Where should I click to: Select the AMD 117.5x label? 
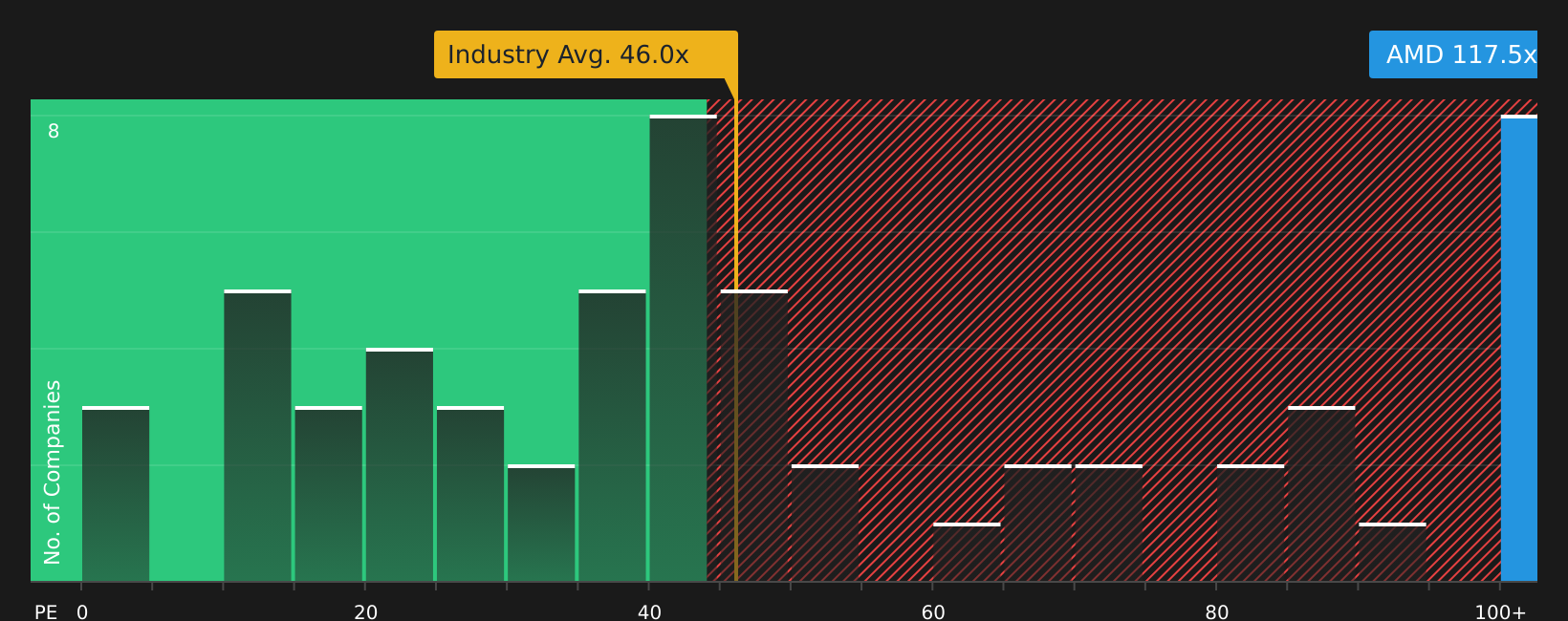coord(1453,54)
